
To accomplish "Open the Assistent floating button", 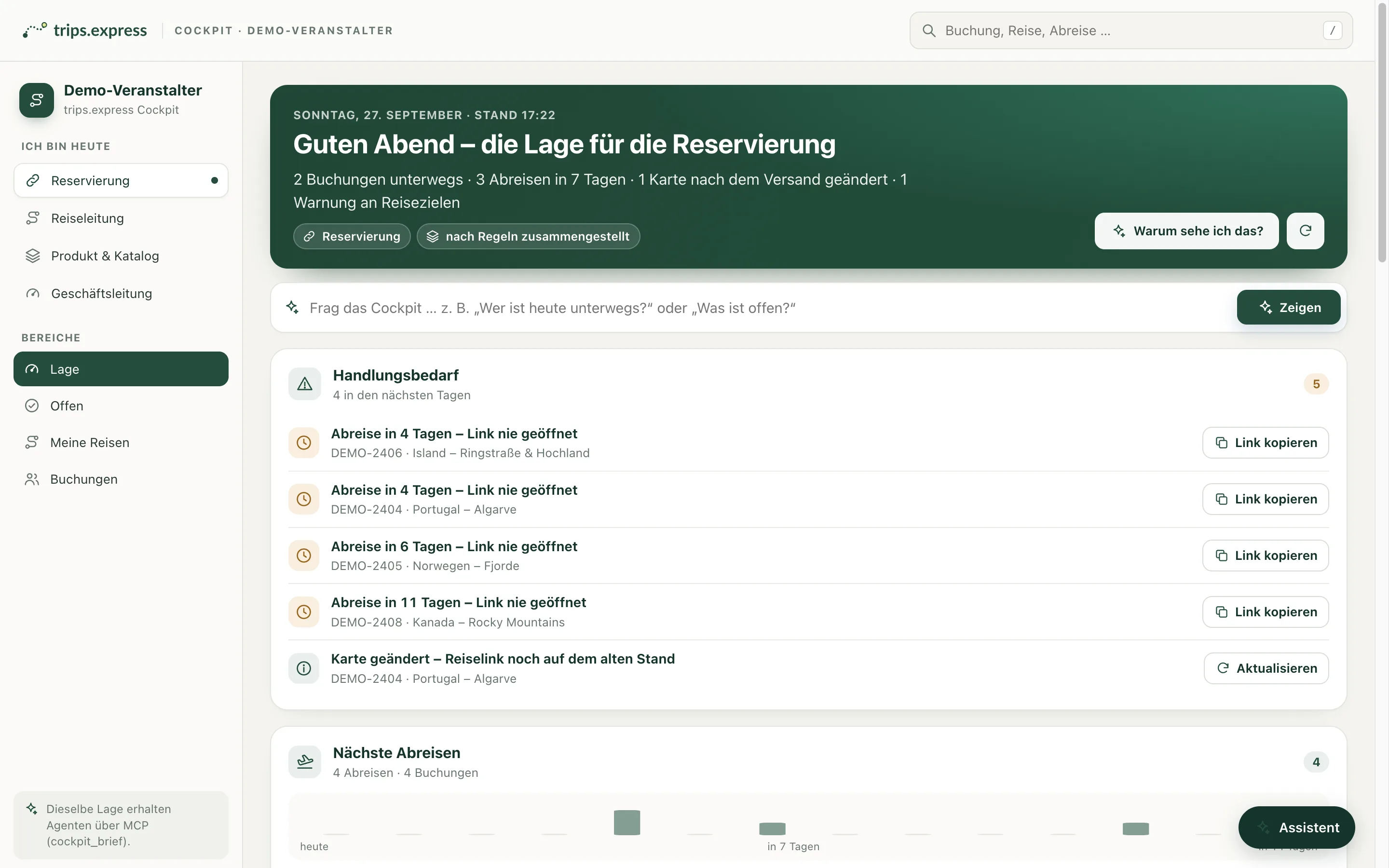I will tap(1296, 827).
